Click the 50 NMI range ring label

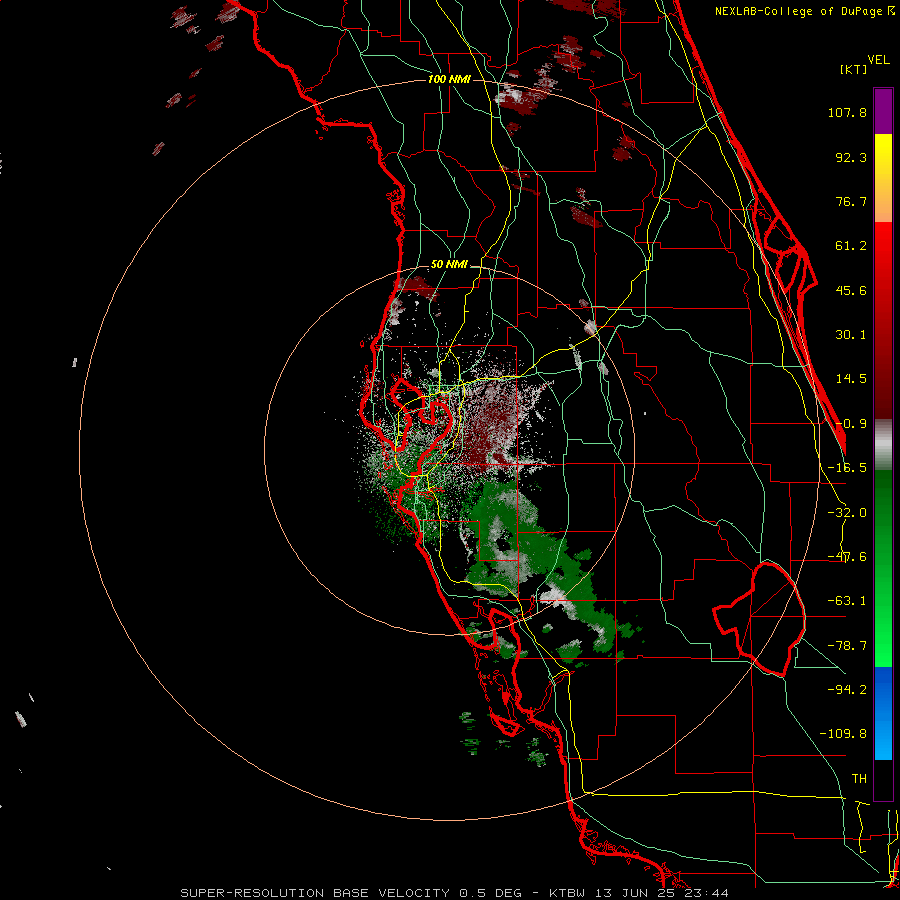pos(449,265)
